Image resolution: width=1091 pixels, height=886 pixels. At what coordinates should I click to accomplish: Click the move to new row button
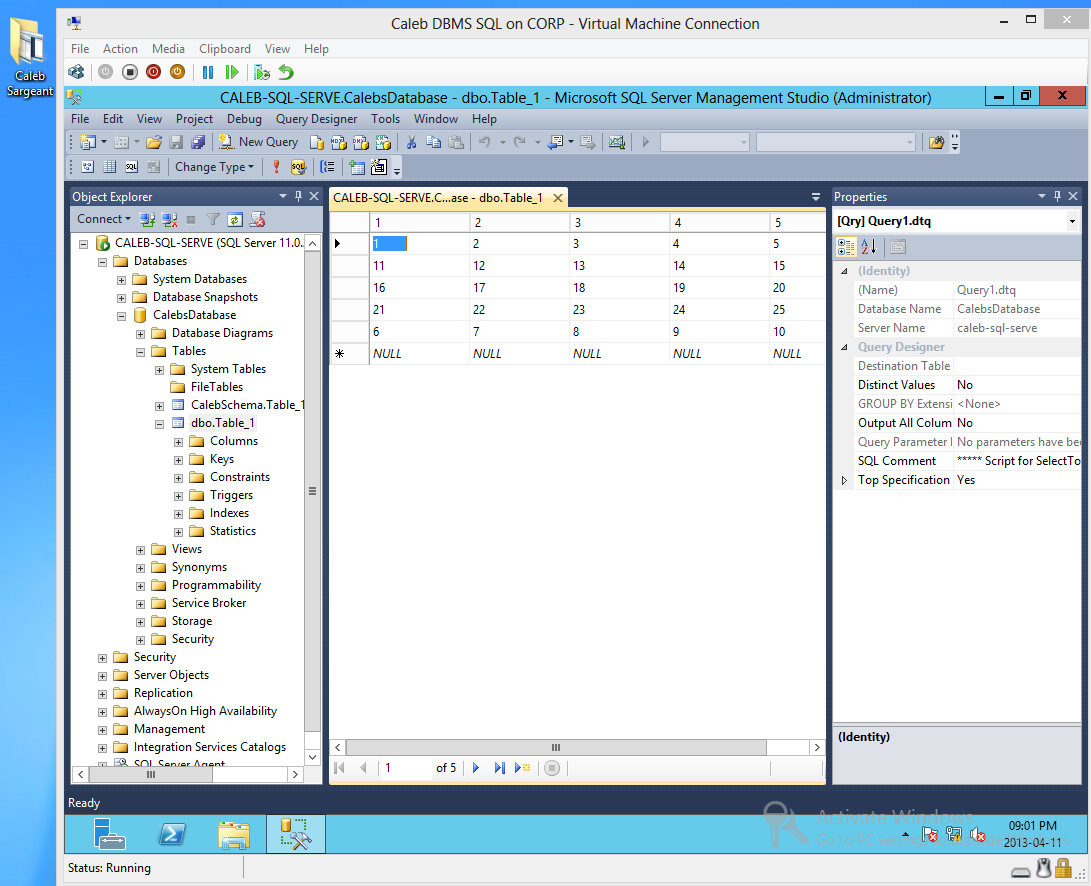pos(523,768)
